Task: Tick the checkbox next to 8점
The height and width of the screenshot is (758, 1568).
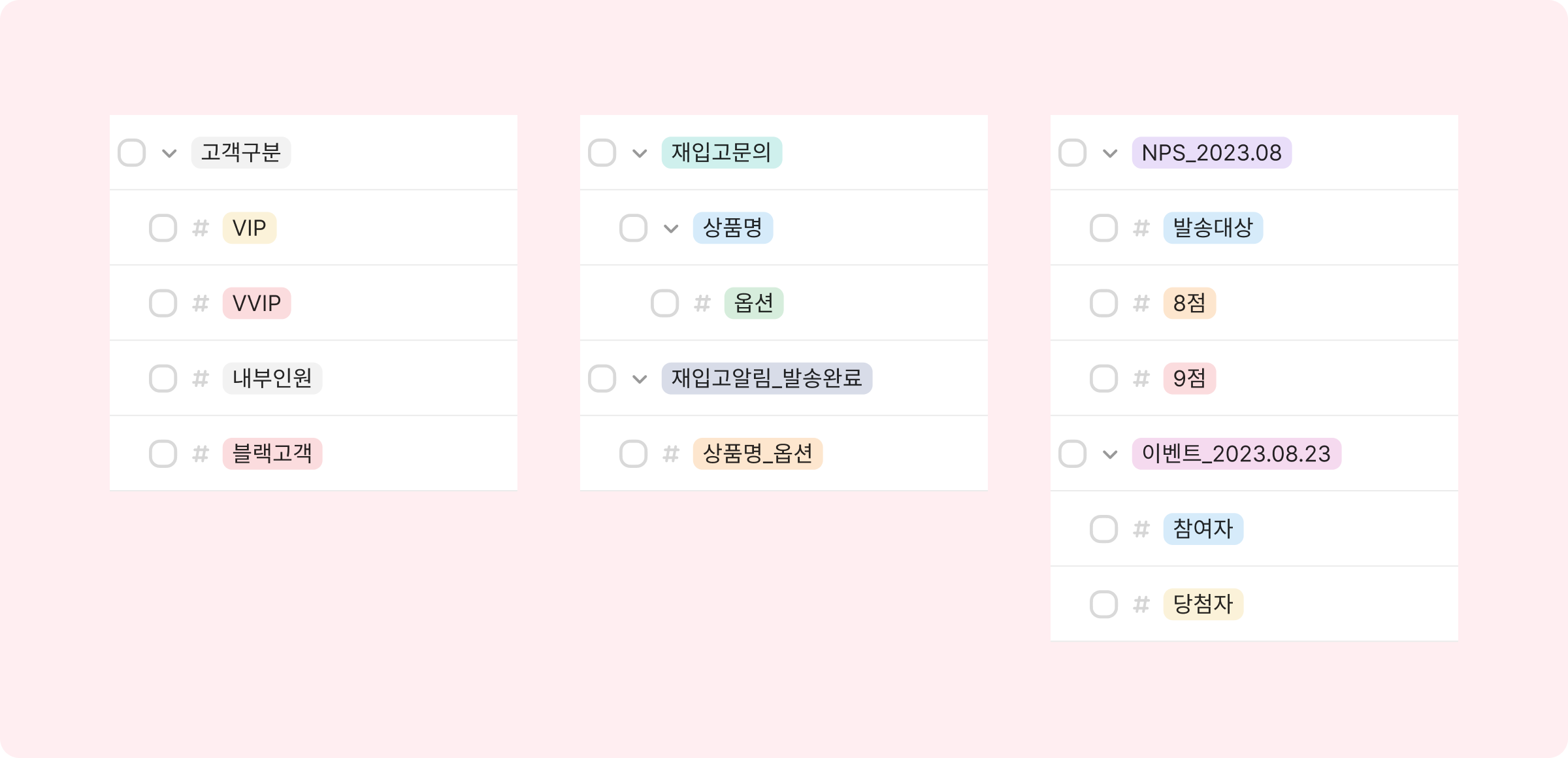Action: (1103, 303)
